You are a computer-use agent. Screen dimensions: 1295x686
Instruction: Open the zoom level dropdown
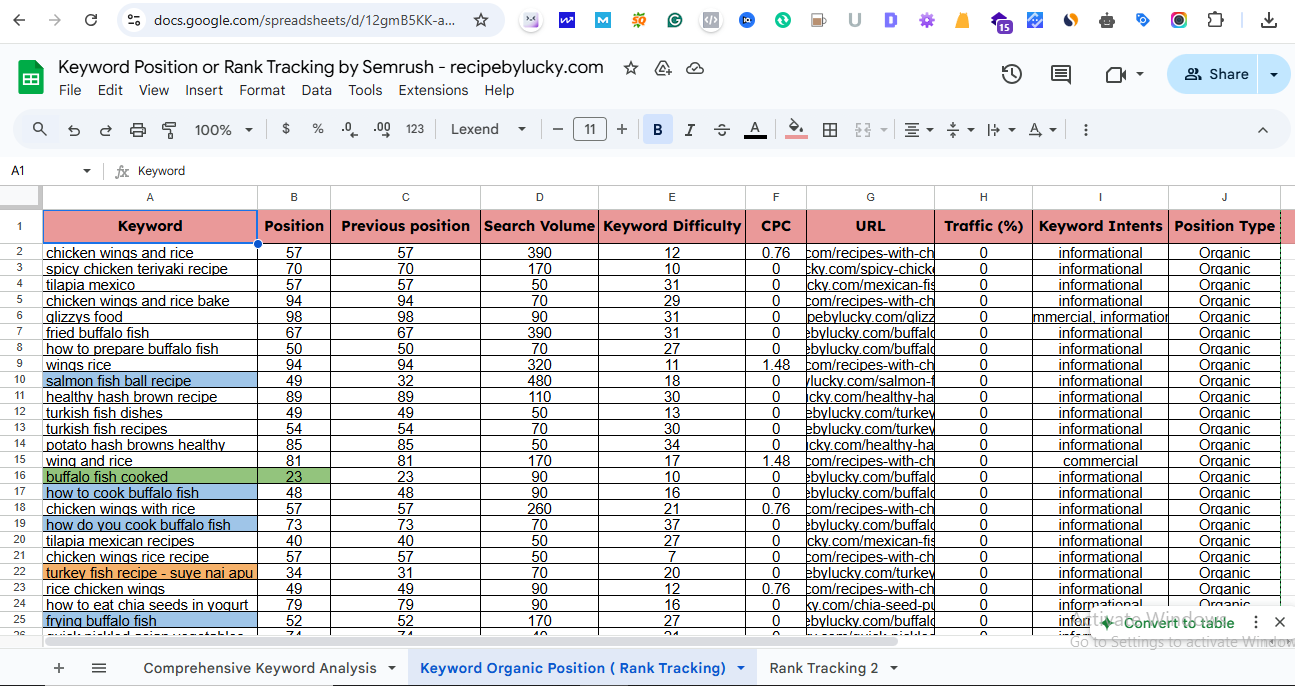pos(223,129)
